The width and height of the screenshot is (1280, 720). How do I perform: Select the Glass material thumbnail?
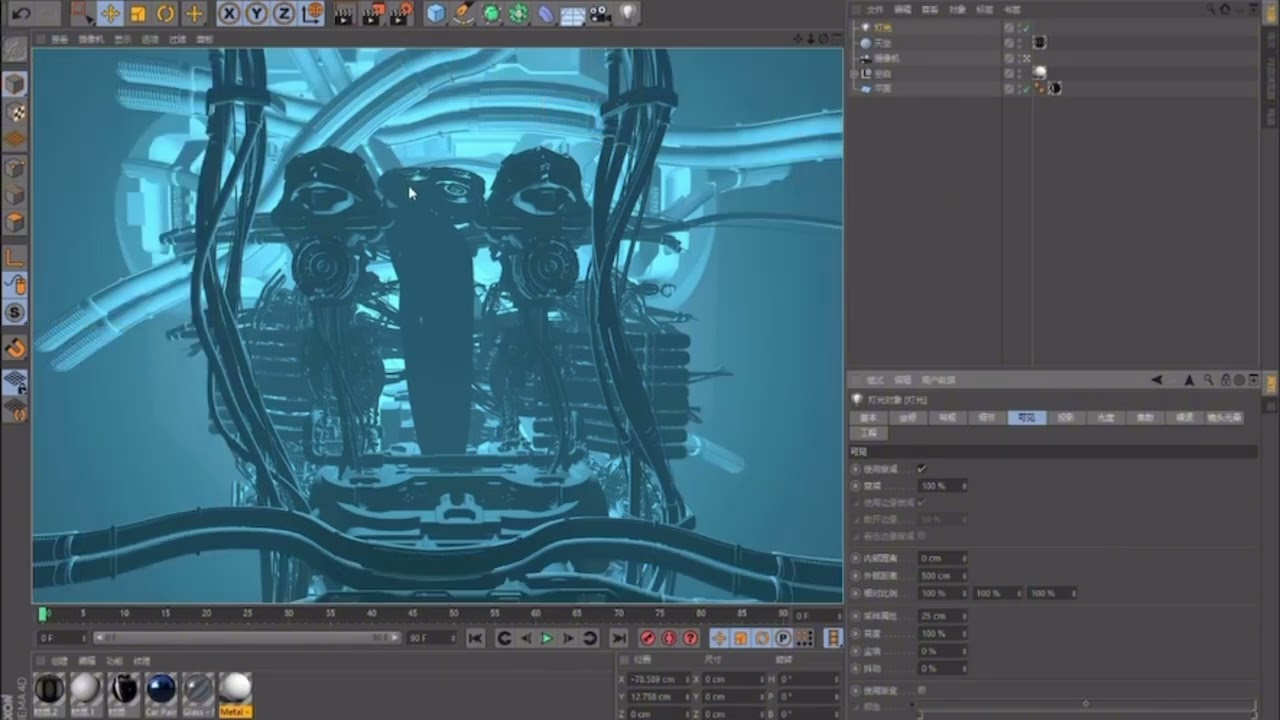pos(198,694)
